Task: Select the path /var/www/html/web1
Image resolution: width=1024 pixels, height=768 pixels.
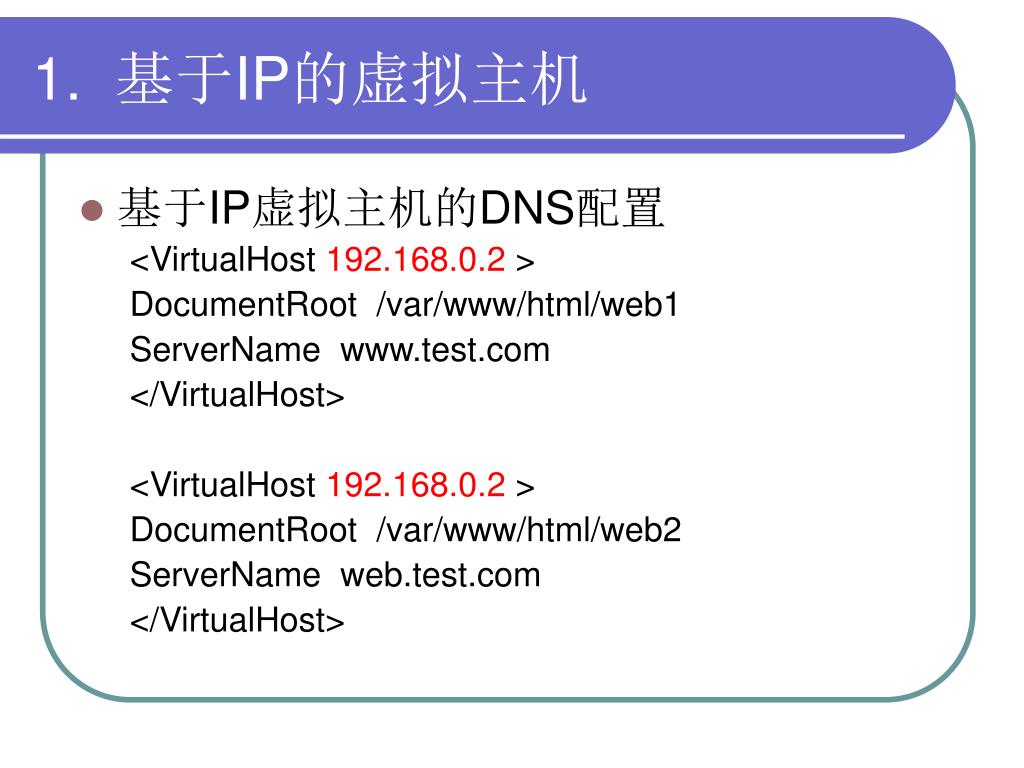Action: click(x=528, y=305)
